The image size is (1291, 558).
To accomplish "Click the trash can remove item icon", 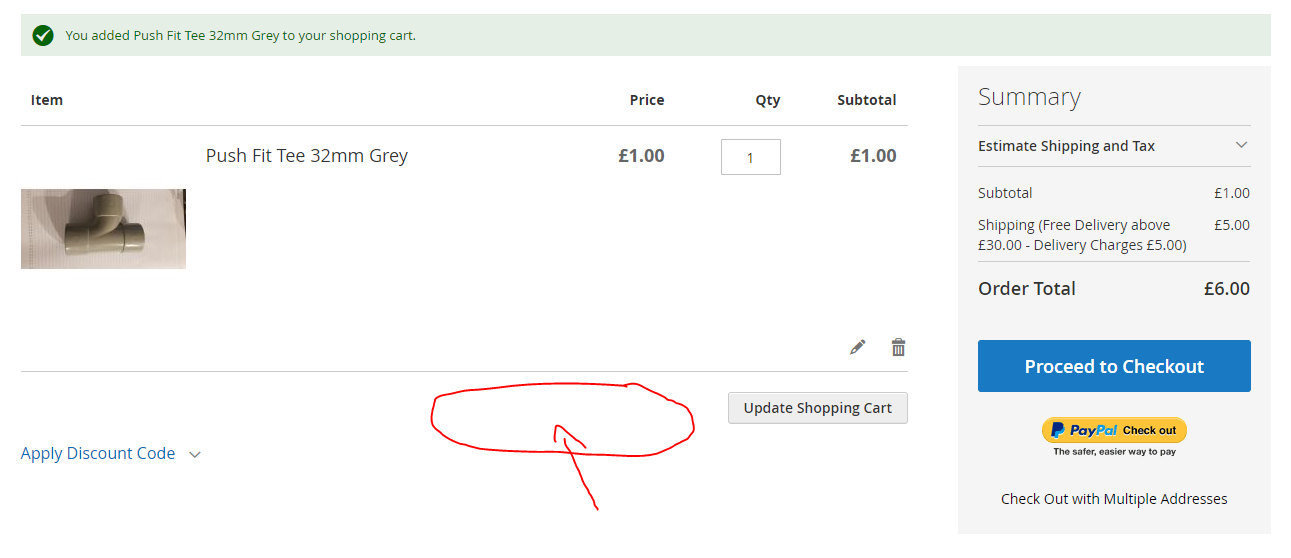I will [x=898, y=347].
